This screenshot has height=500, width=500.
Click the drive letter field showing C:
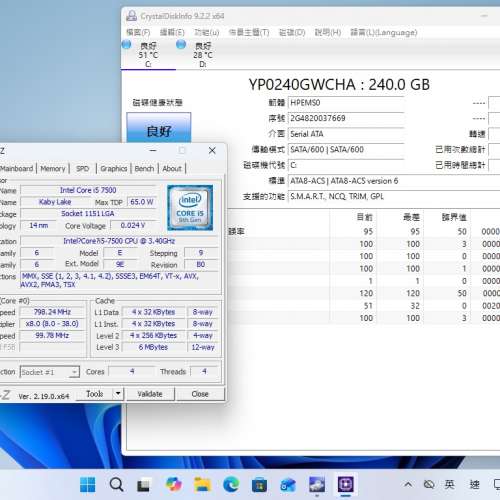tap(346, 165)
